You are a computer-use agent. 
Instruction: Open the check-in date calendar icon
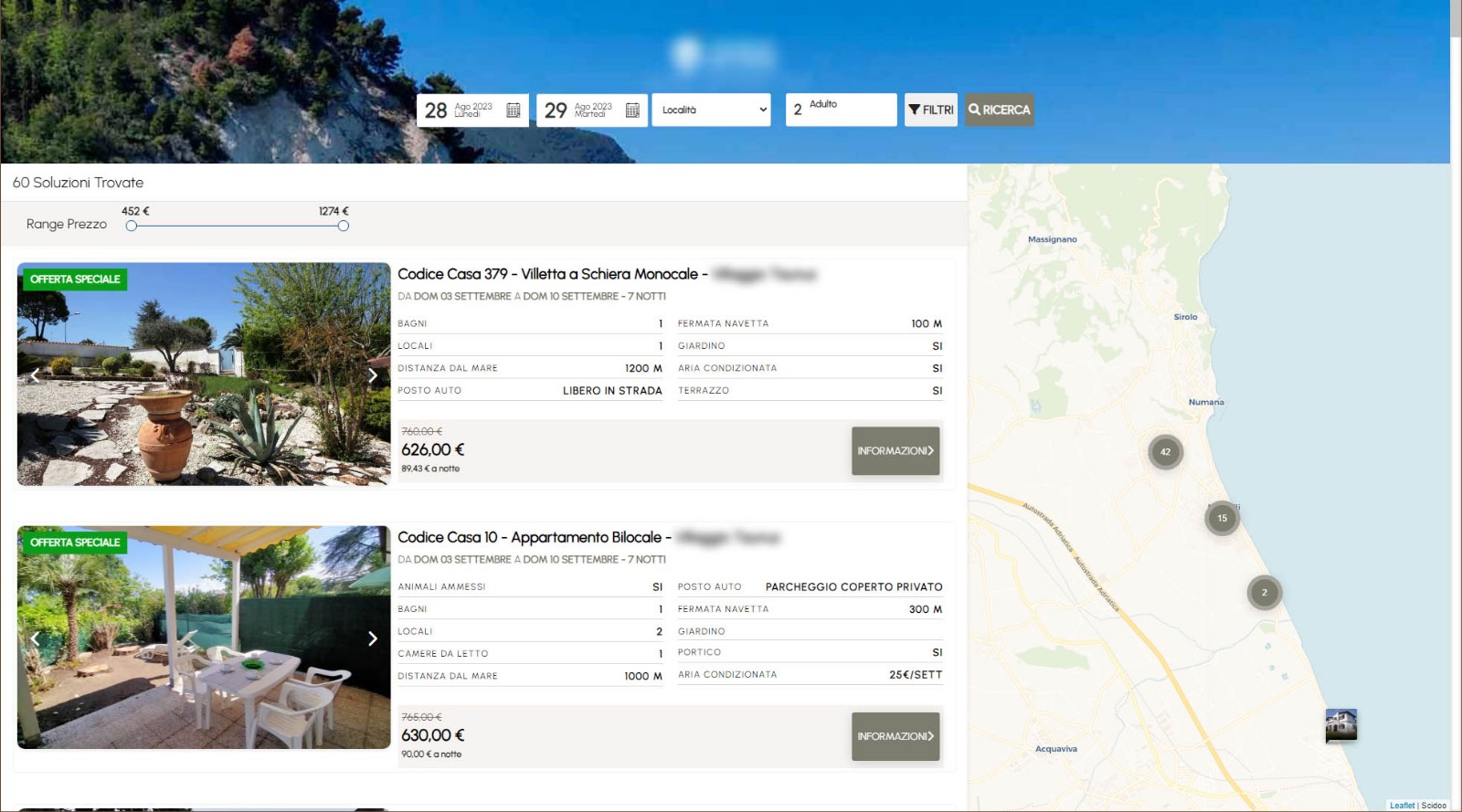tap(514, 110)
